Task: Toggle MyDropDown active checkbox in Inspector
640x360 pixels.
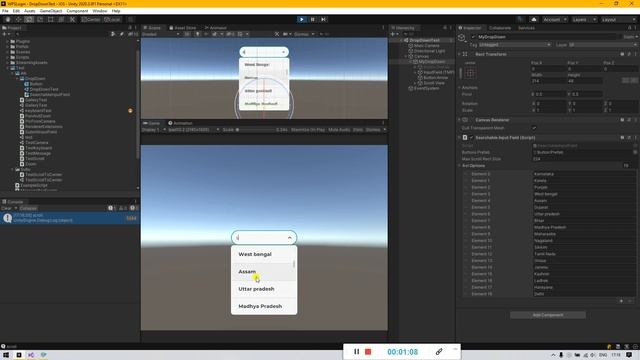Action: click(473, 37)
